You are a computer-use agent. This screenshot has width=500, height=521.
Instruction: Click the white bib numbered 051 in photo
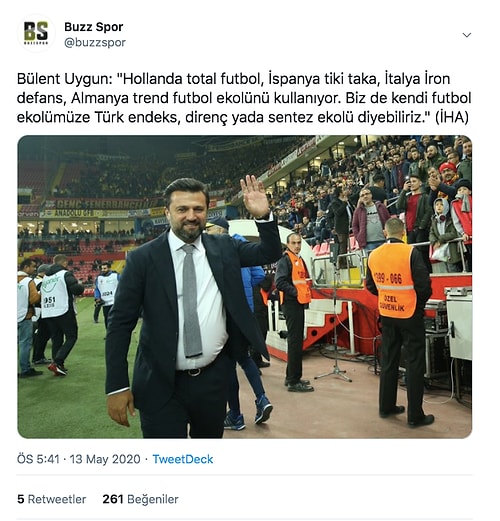[x=54, y=294]
